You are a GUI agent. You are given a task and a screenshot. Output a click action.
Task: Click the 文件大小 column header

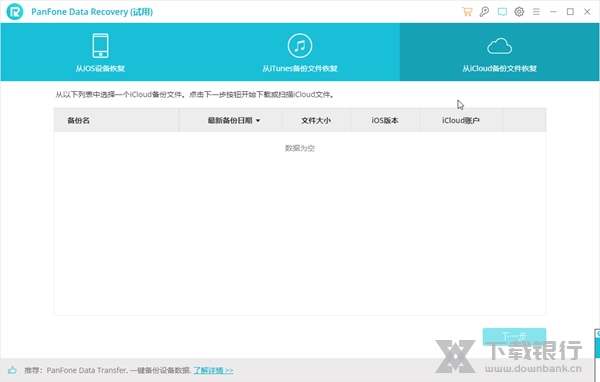tap(316, 121)
